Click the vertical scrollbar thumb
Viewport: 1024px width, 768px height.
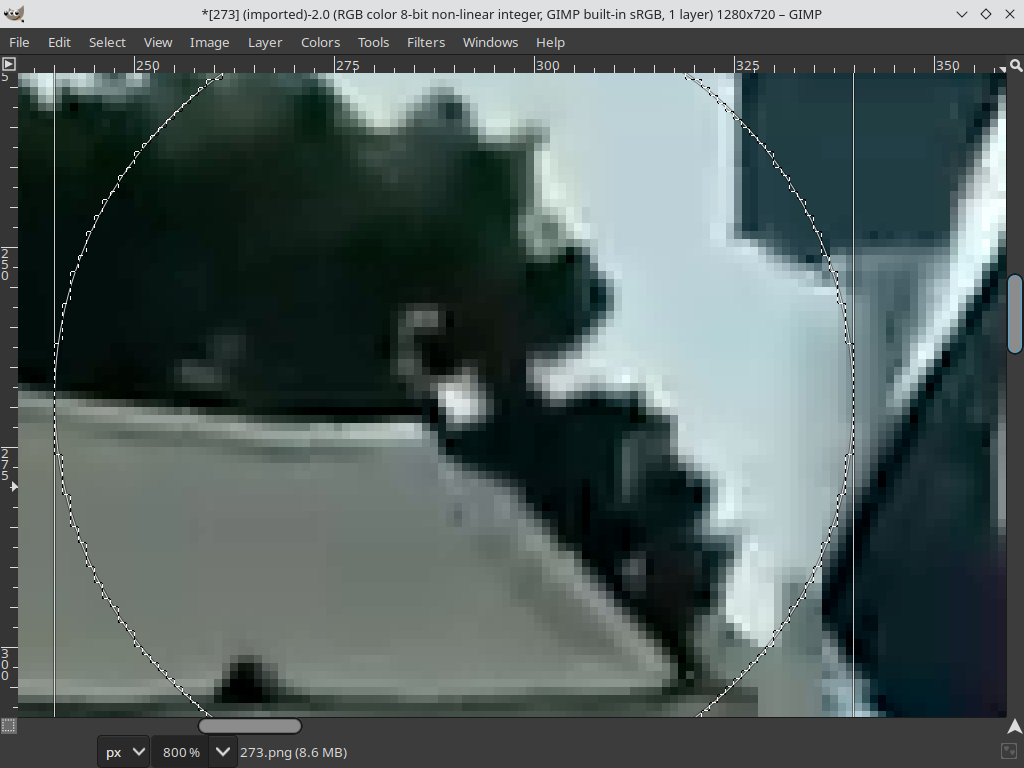1016,314
